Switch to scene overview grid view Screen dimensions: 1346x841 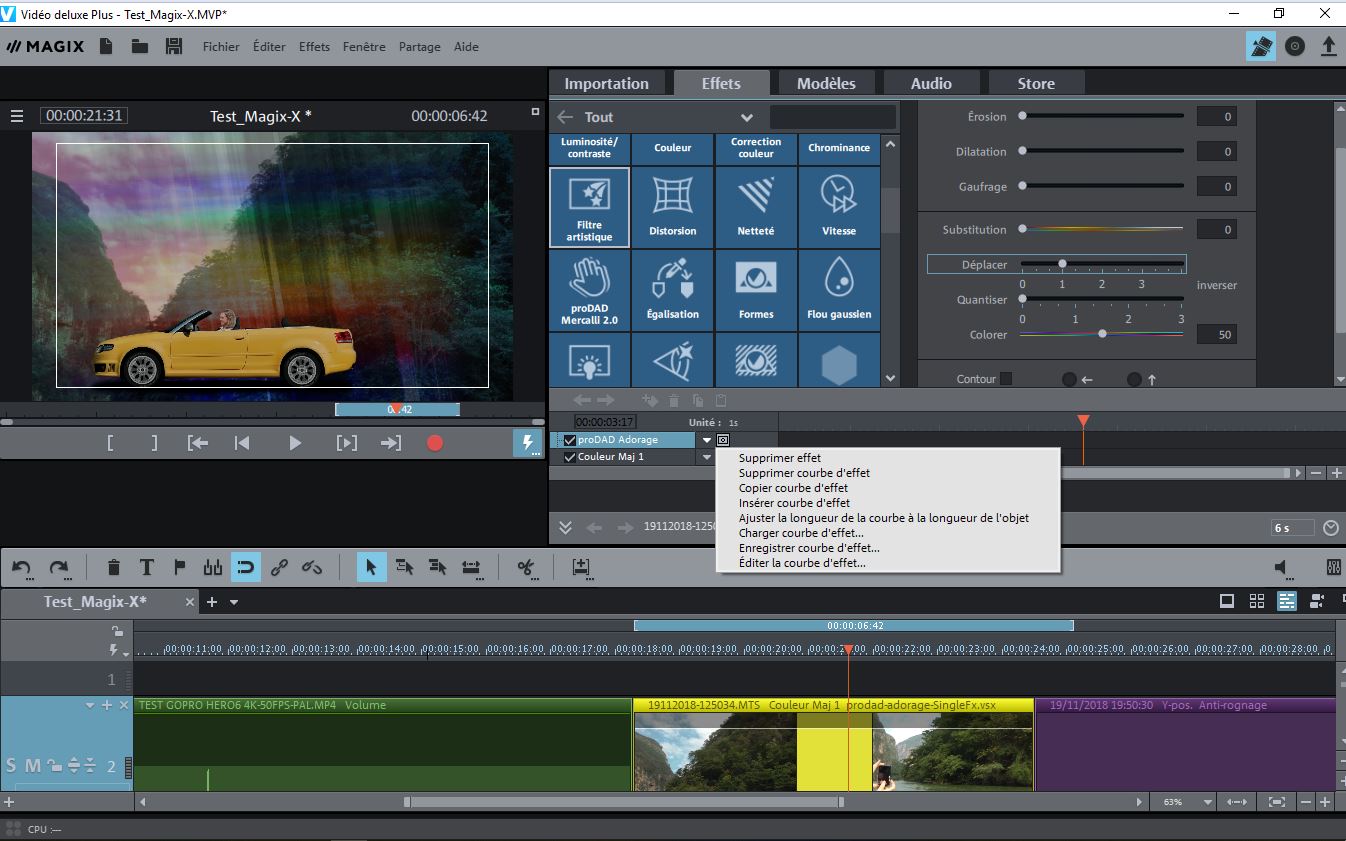(x=1257, y=601)
